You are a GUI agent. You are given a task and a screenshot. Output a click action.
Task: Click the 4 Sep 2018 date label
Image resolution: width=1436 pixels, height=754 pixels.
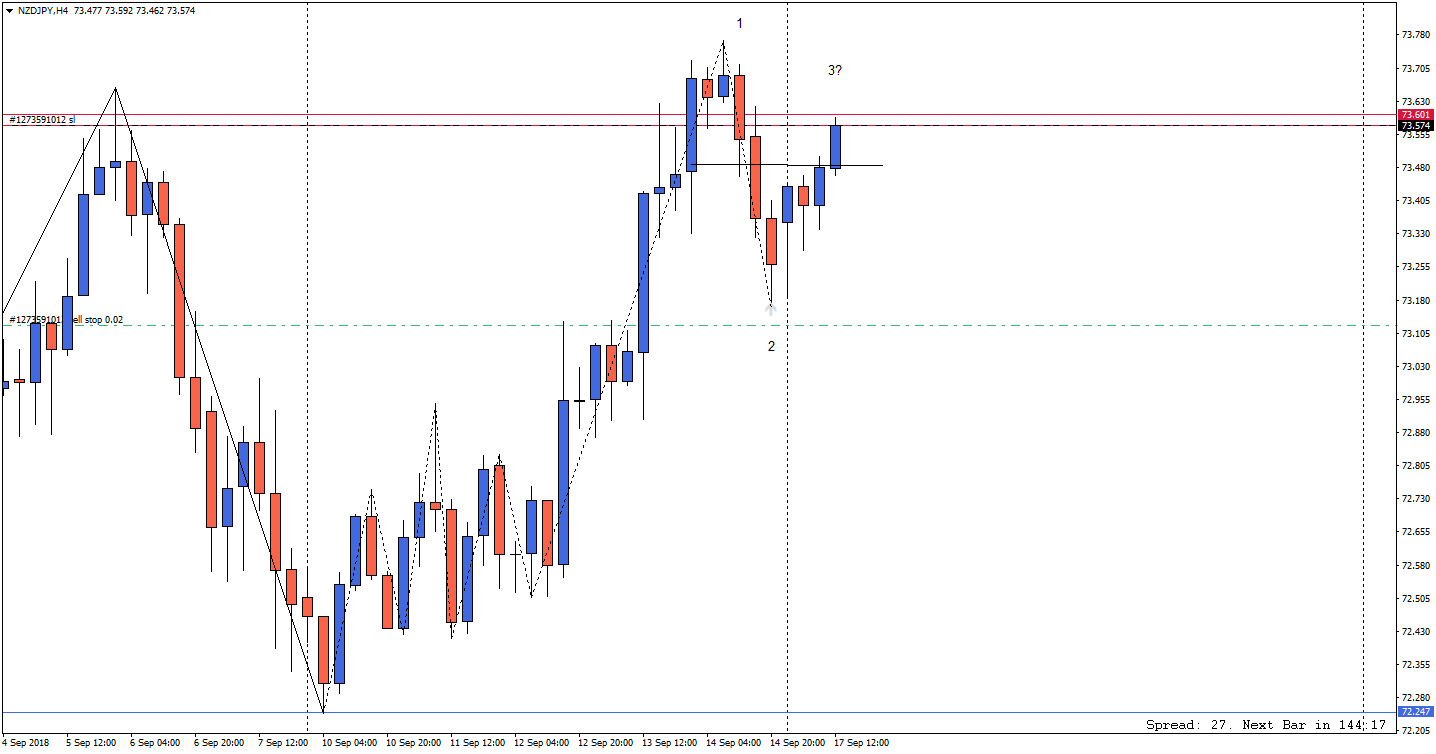pos(26,743)
